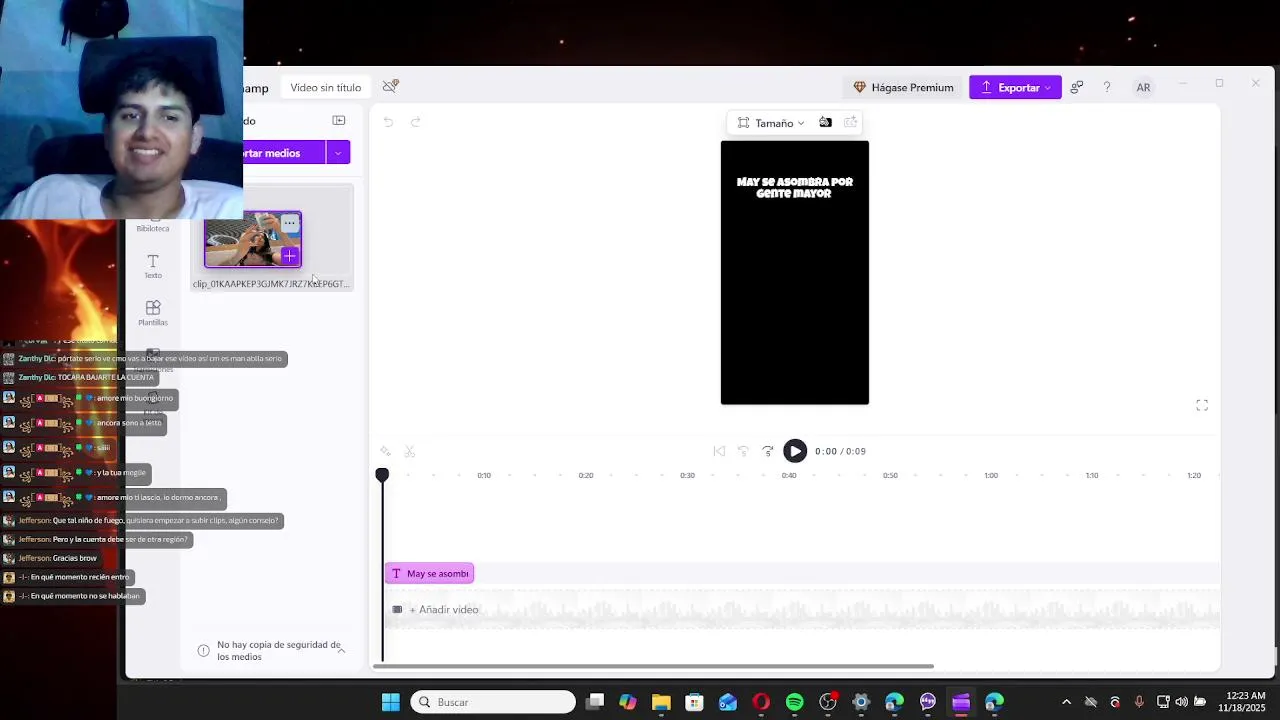Screen dimensions: 1280x720
Task: Add the clip to timeline via plus icon
Action: [289, 257]
